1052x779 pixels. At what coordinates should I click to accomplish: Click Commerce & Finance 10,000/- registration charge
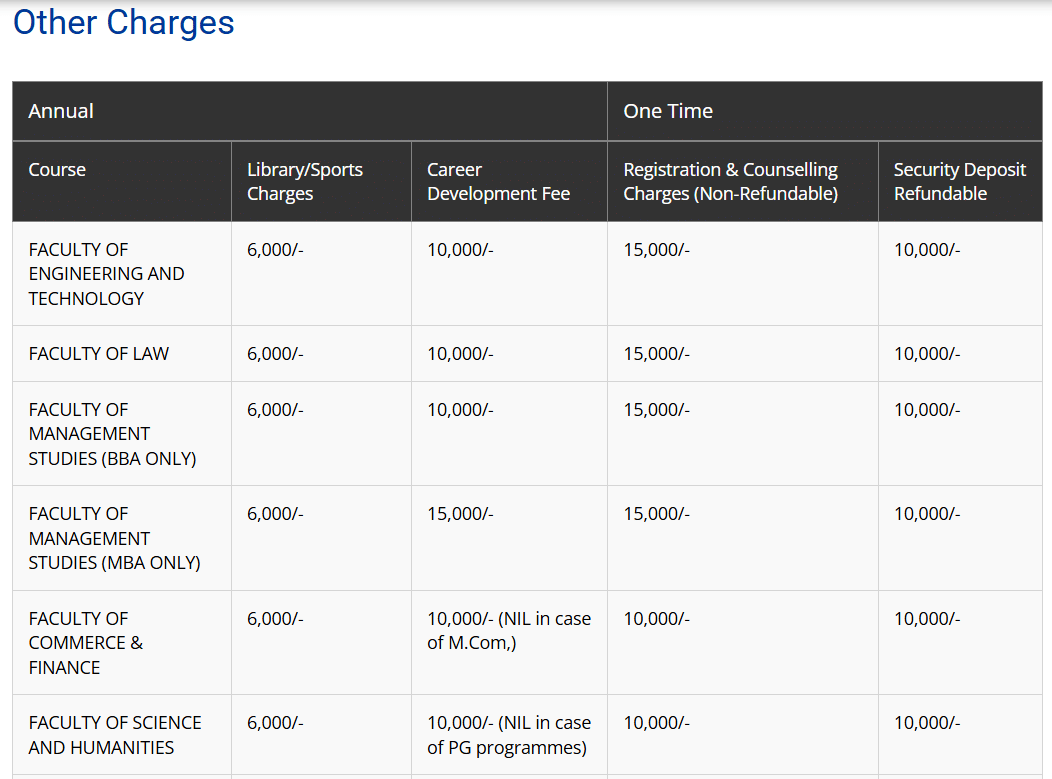[656, 619]
